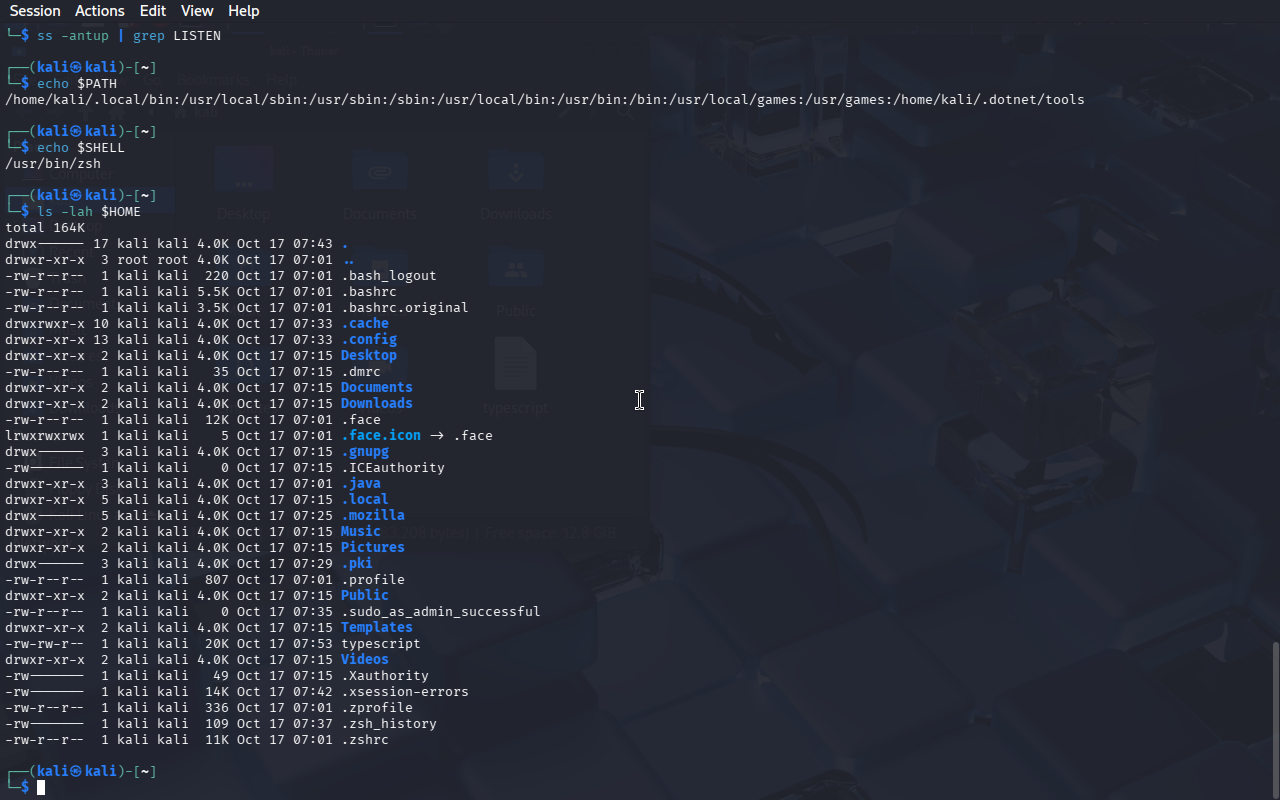The width and height of the screenshot is (1280, 800).
Task: Open the Session menu
Action: coord(35,11)
